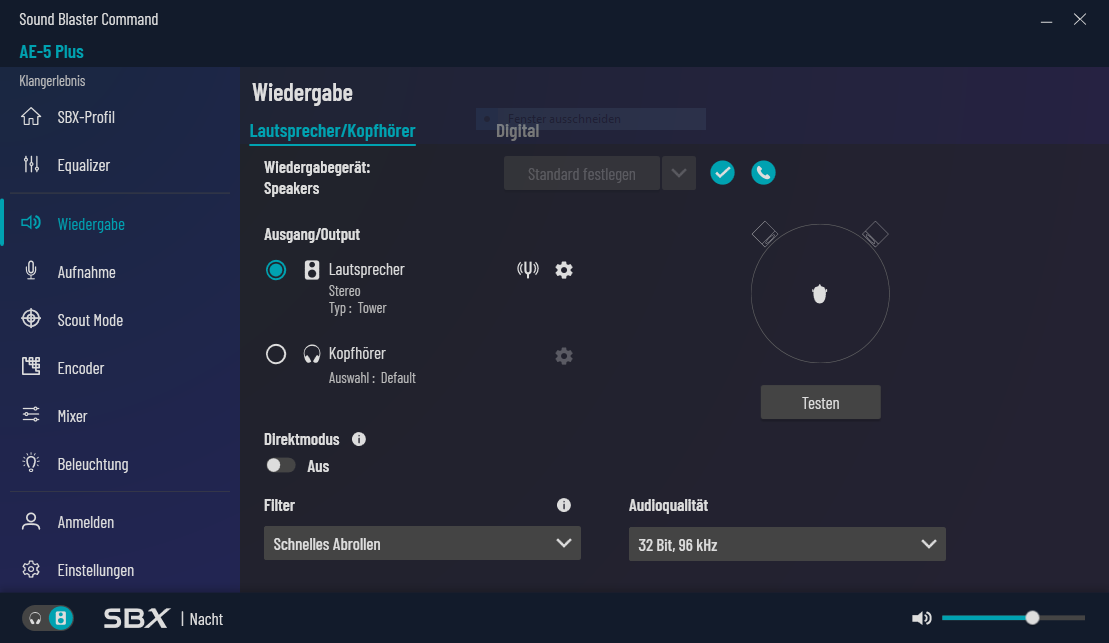Screen dimensions: 1109x643
Task: Open Scout Mode page
Action: pos(90,320)
